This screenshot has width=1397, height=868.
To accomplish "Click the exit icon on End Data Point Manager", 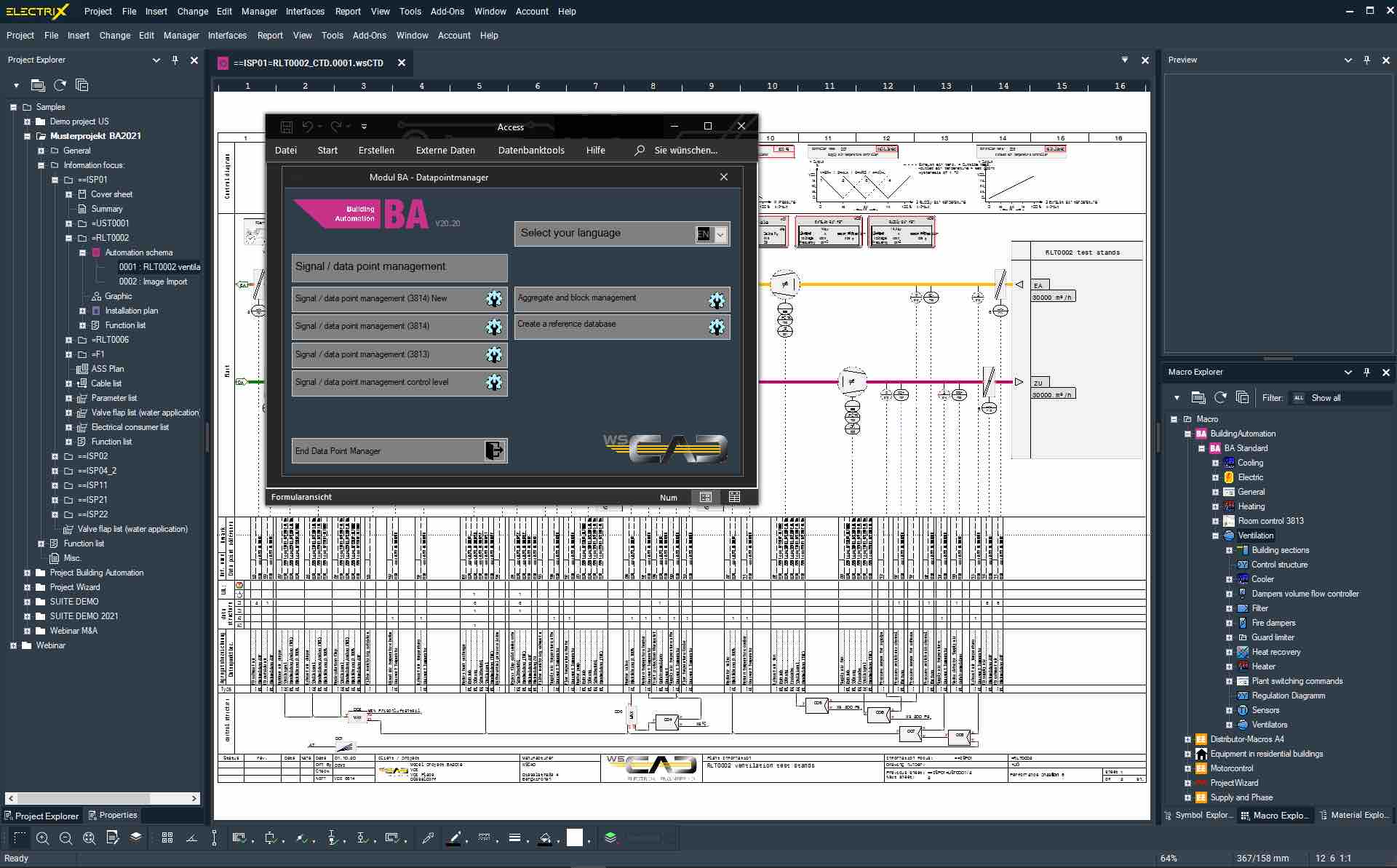I will pyautogui.click(x=494, y=451).
